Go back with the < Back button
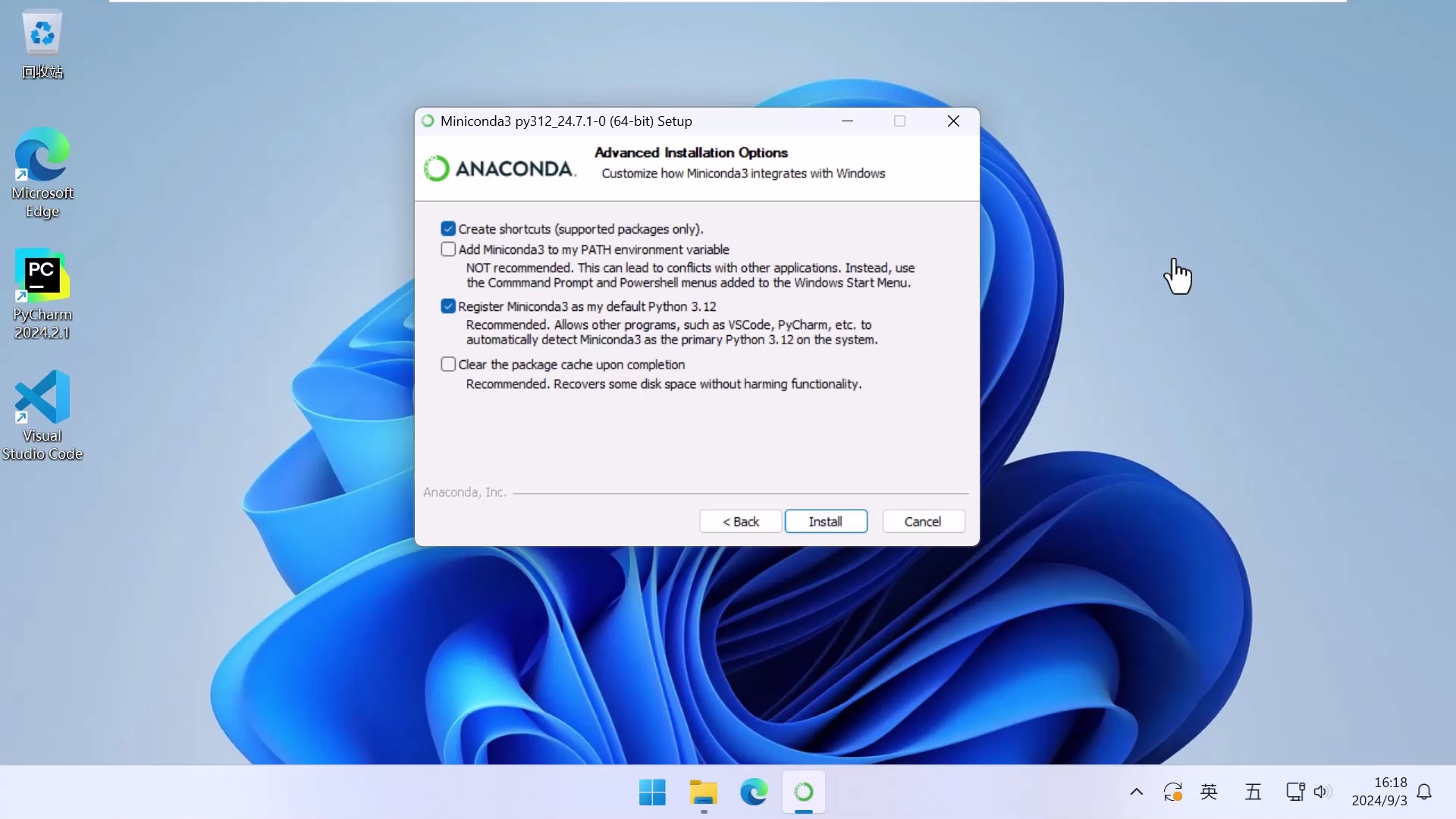 pyautogui.click(x=740, y=522)
